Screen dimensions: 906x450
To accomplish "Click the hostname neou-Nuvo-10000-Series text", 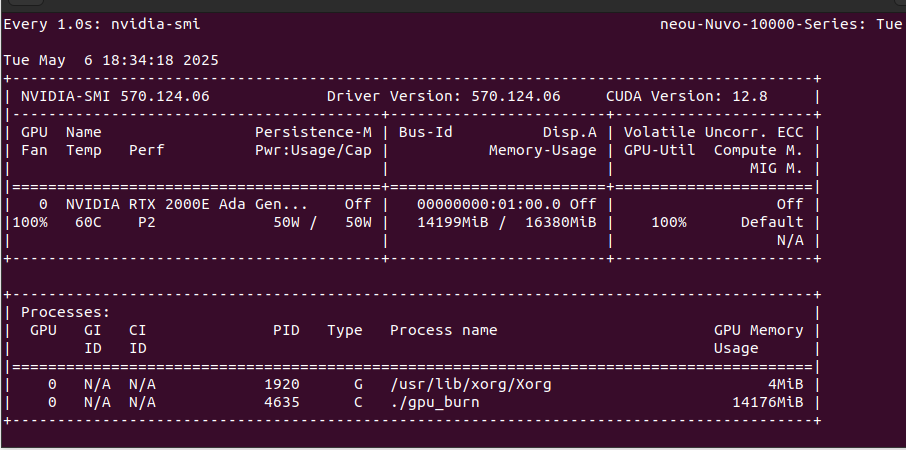I will click(759, 23).
